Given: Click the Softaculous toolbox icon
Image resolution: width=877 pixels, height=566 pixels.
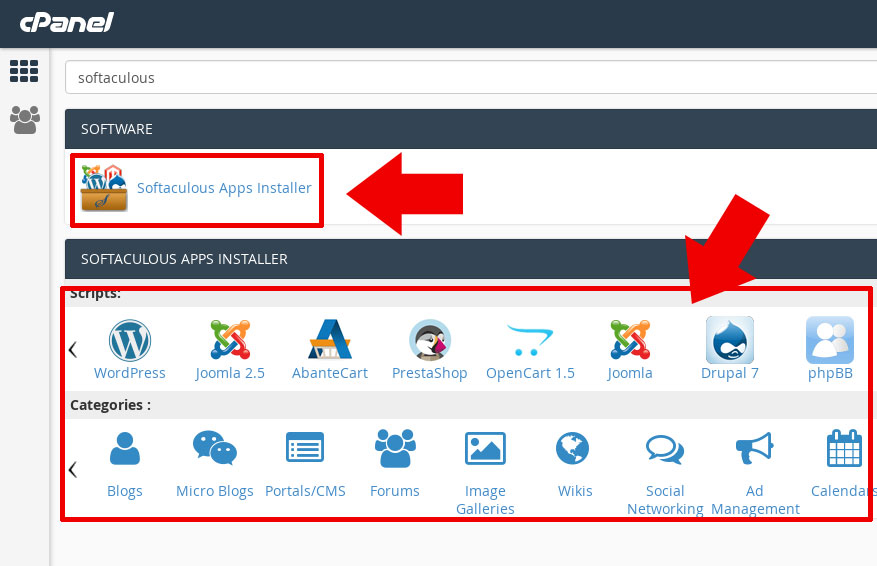Looking at the screenshot, I should [104, 188].
